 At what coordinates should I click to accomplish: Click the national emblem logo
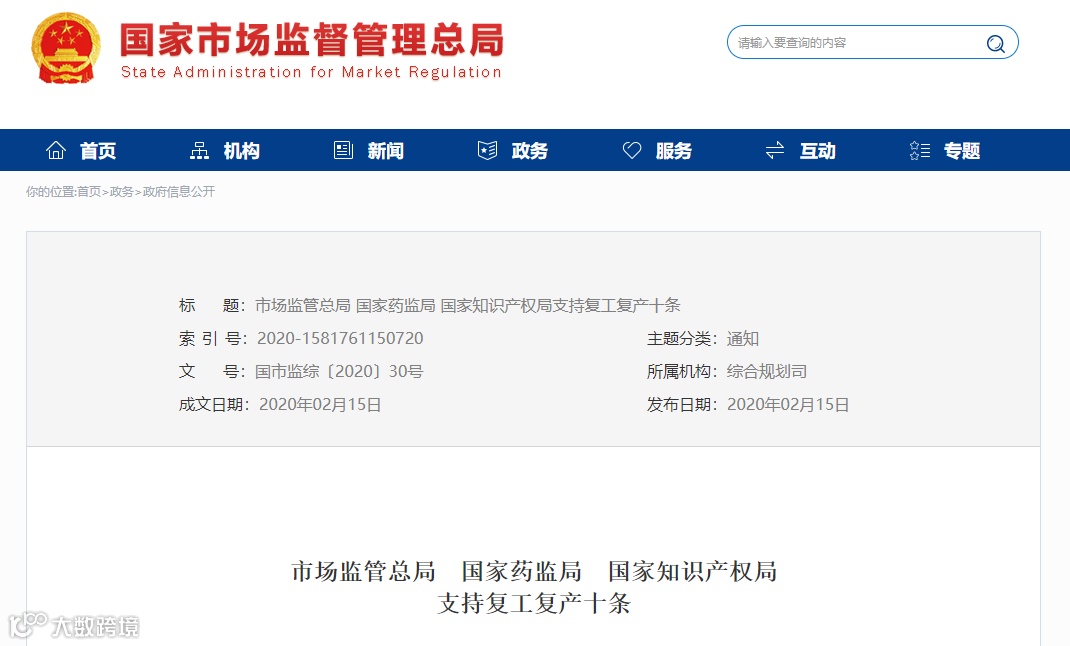[66, 48]
